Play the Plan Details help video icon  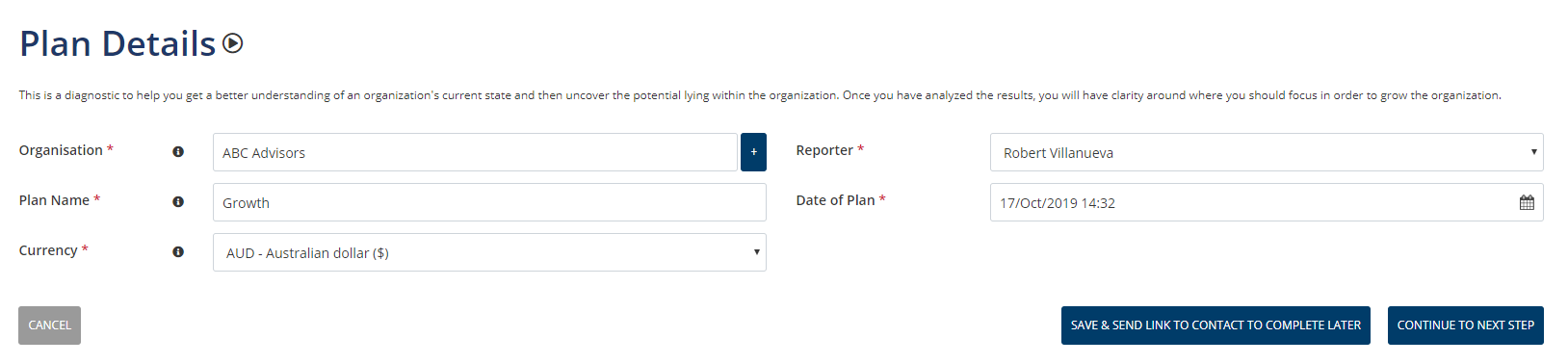[233, 43]
